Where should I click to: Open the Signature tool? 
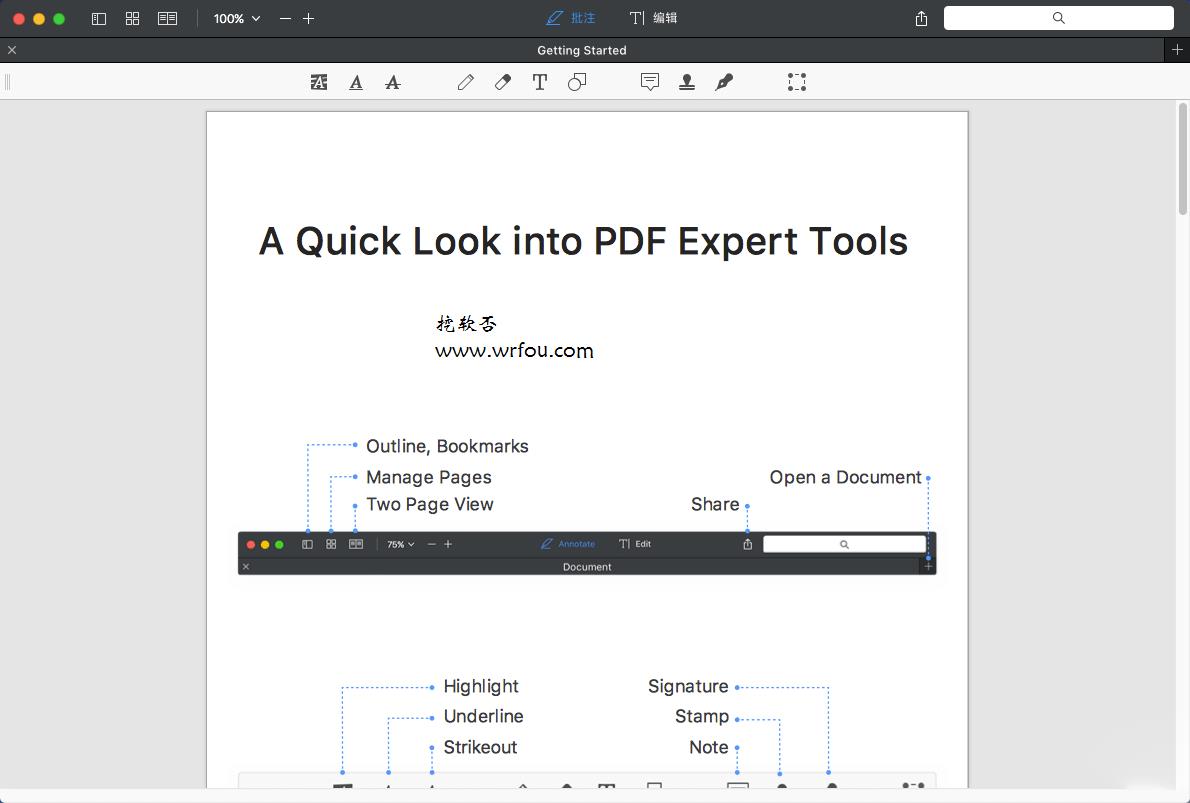point(724,83)
